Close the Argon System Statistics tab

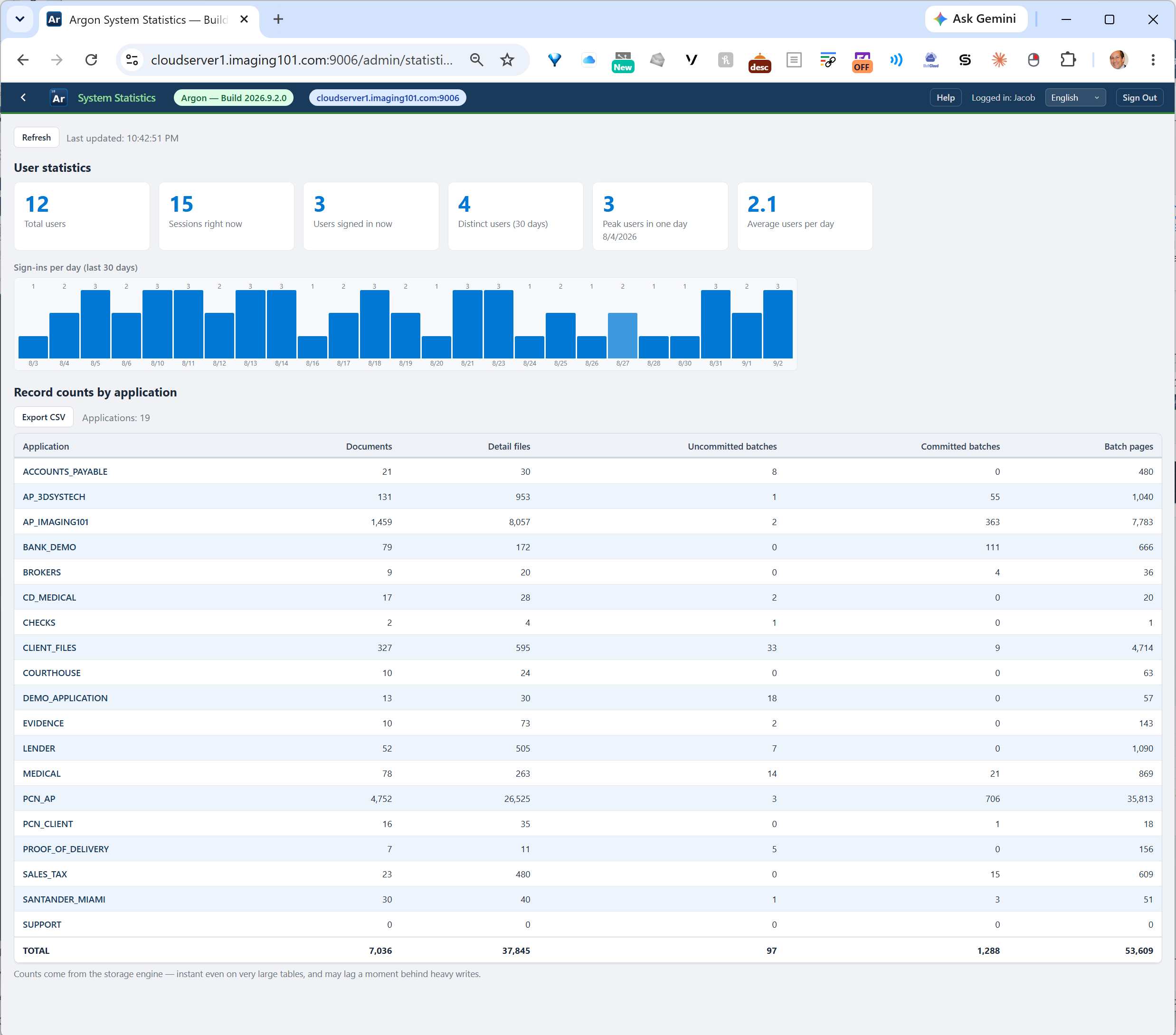pos(244,19)
